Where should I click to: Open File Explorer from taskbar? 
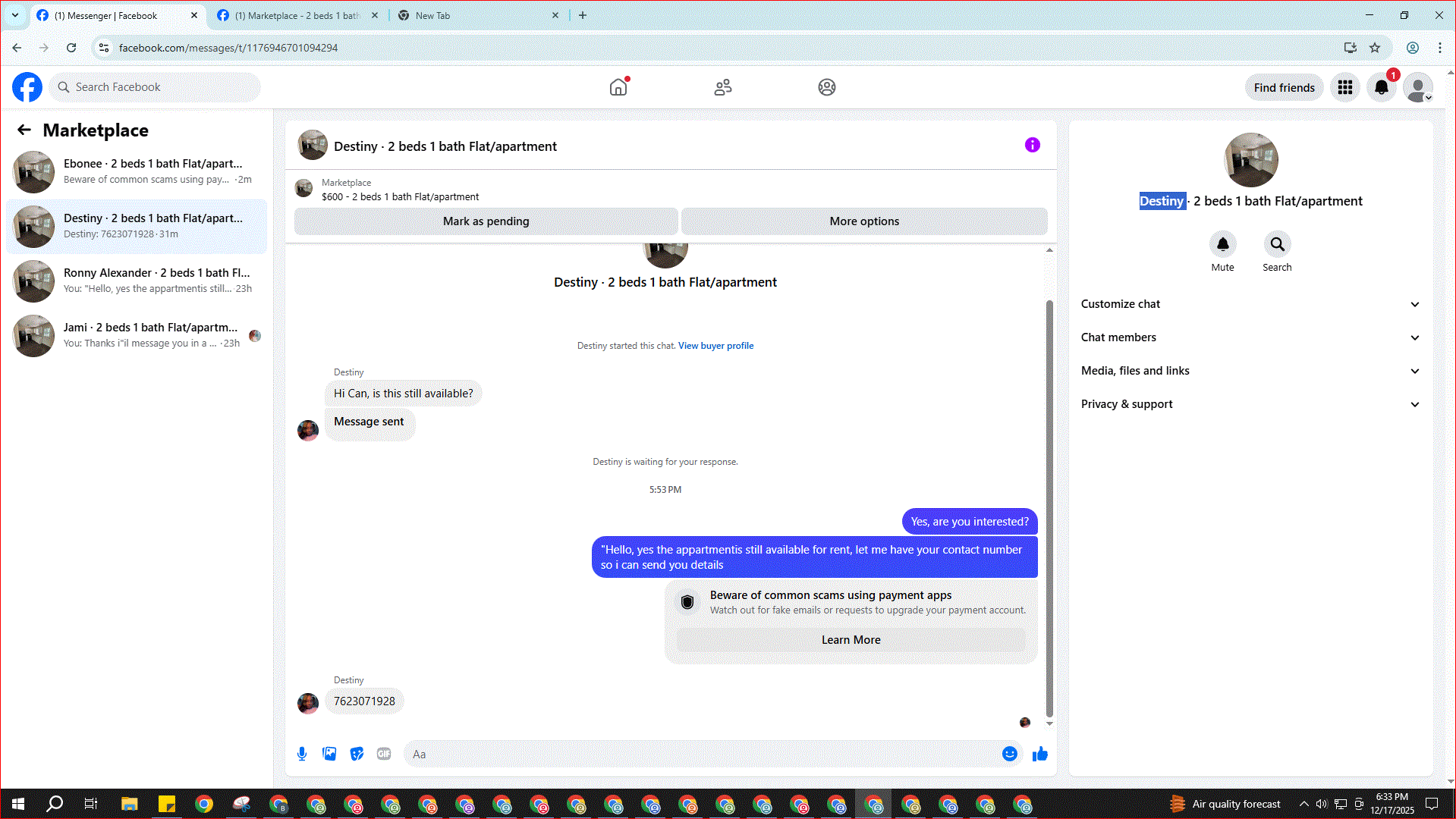[x=129, y=804]
